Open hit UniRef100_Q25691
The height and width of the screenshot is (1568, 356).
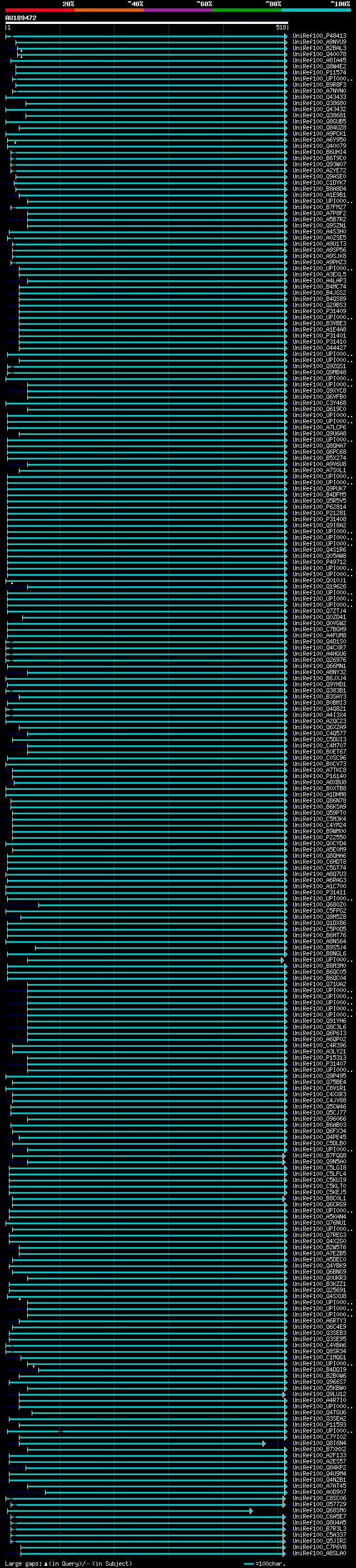pos(319,1290)
